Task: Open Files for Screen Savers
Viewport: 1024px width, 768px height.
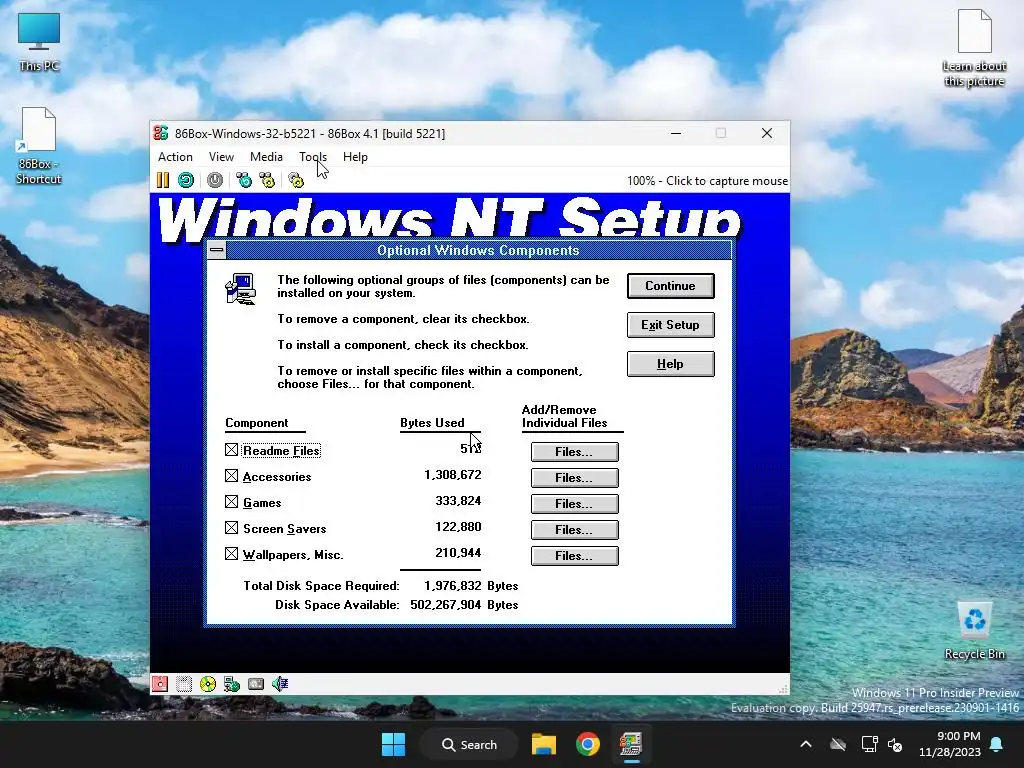Action: (575, 530)
